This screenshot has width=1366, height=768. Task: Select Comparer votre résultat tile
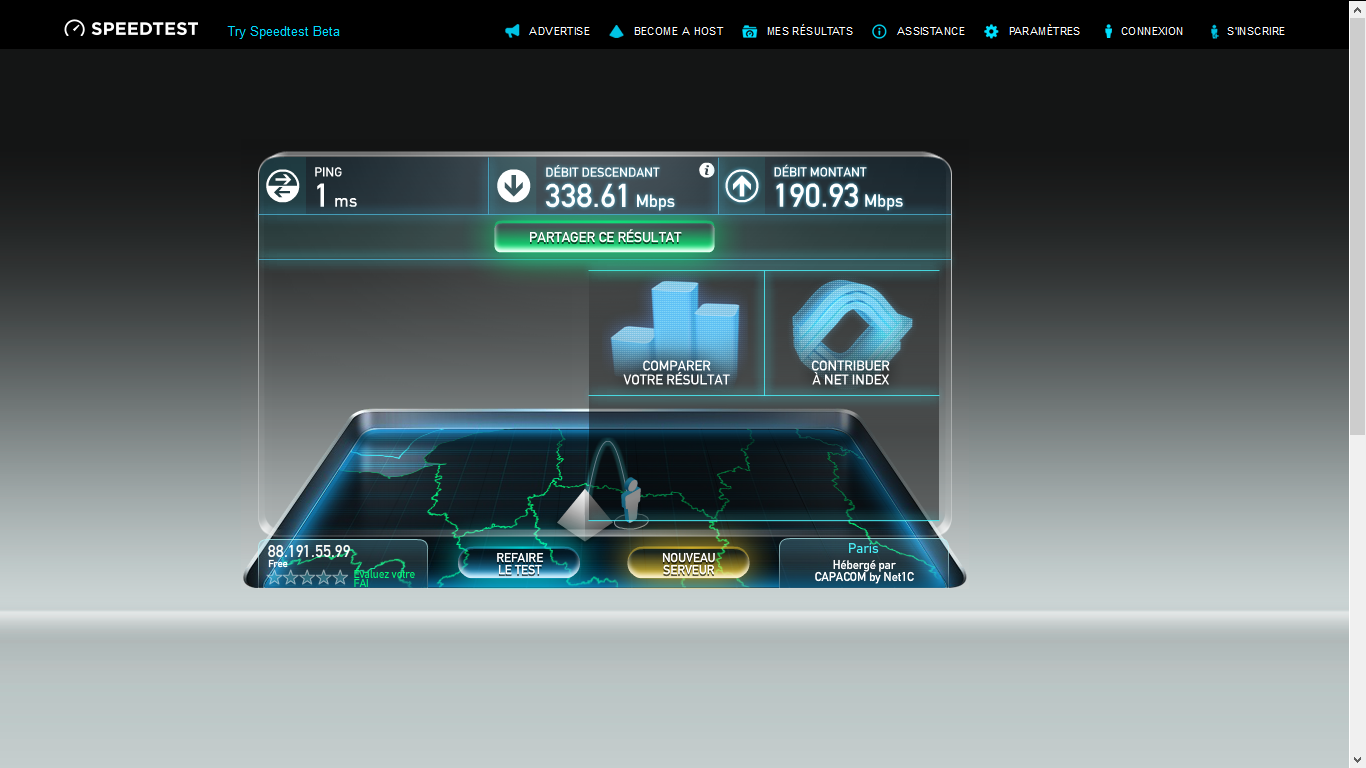click(x=676, y=333)
